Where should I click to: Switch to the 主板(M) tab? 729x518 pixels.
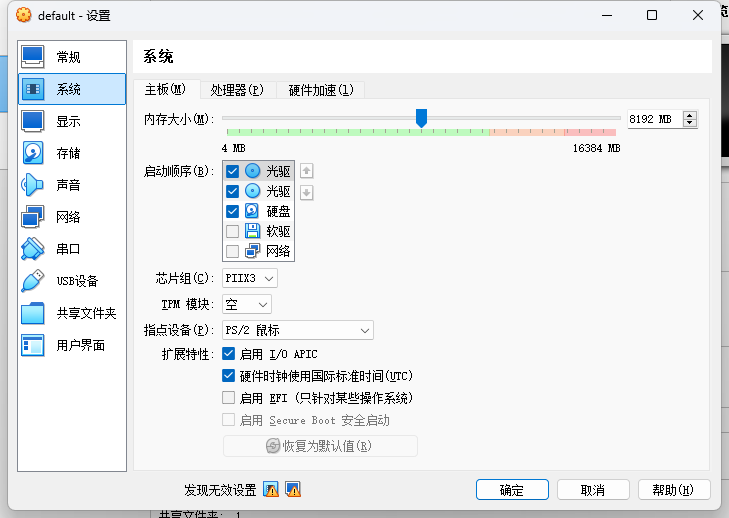[165, 89]
